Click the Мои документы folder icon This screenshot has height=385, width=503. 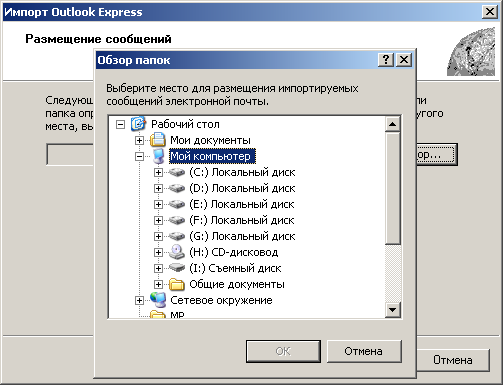157,140
